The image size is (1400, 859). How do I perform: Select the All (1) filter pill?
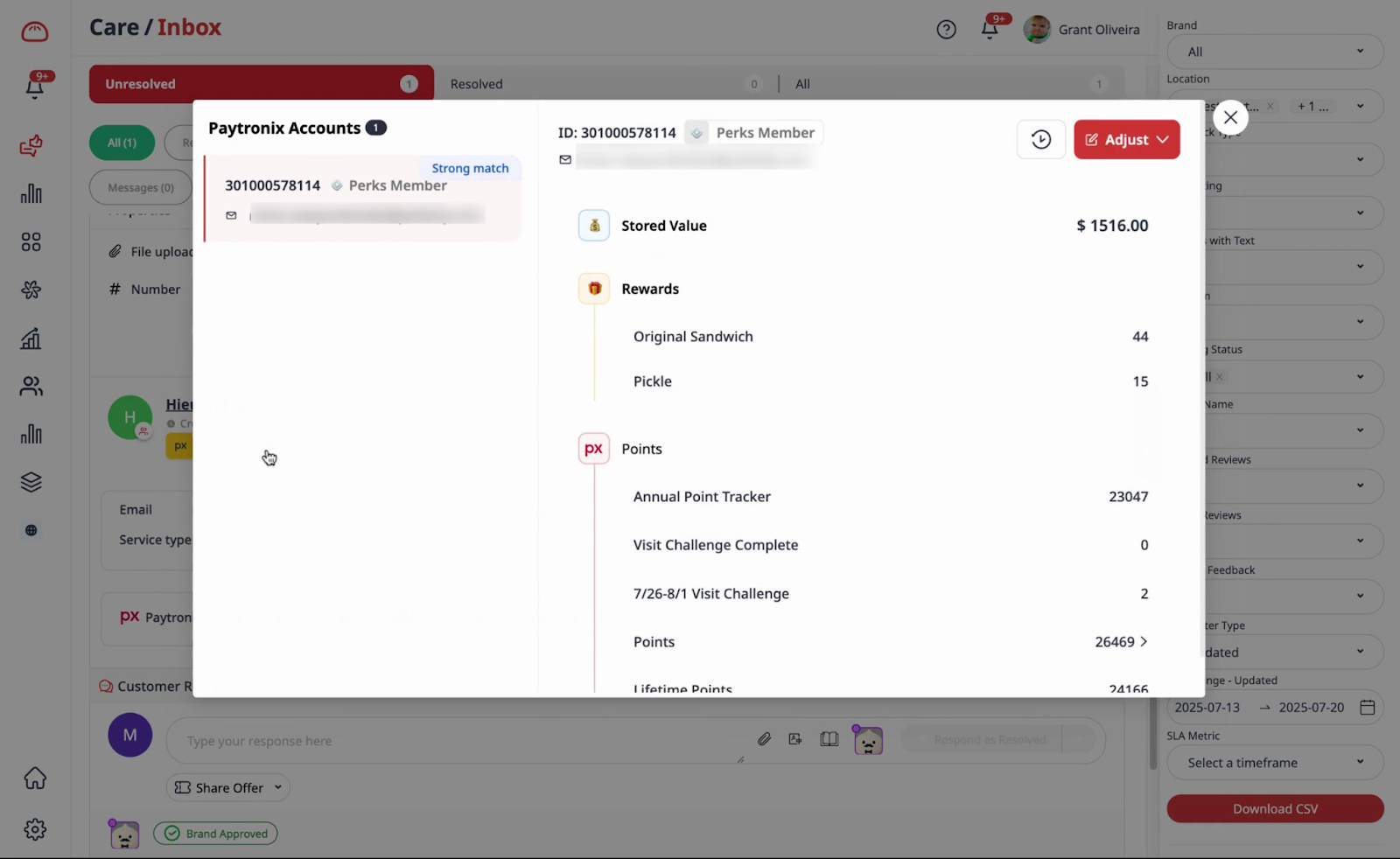point(122,143)
